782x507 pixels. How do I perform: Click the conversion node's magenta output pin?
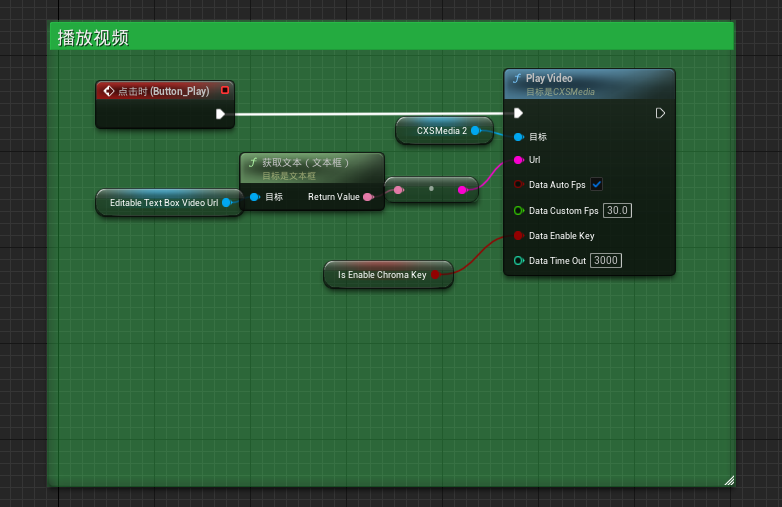coord(462,189)
